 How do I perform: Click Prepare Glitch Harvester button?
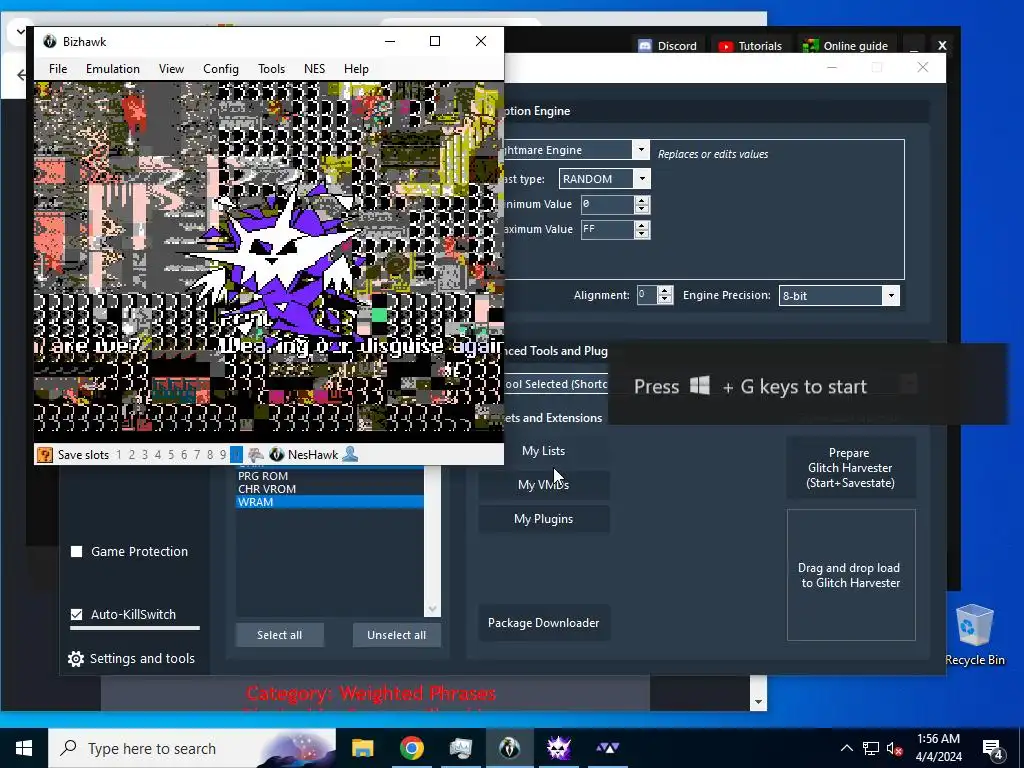point(850,468)
